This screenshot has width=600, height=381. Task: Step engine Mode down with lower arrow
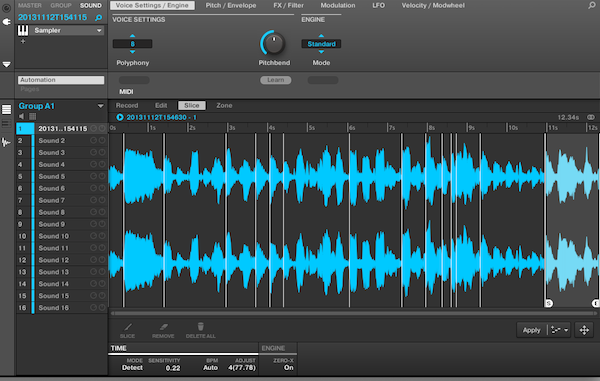pos(321,52)
